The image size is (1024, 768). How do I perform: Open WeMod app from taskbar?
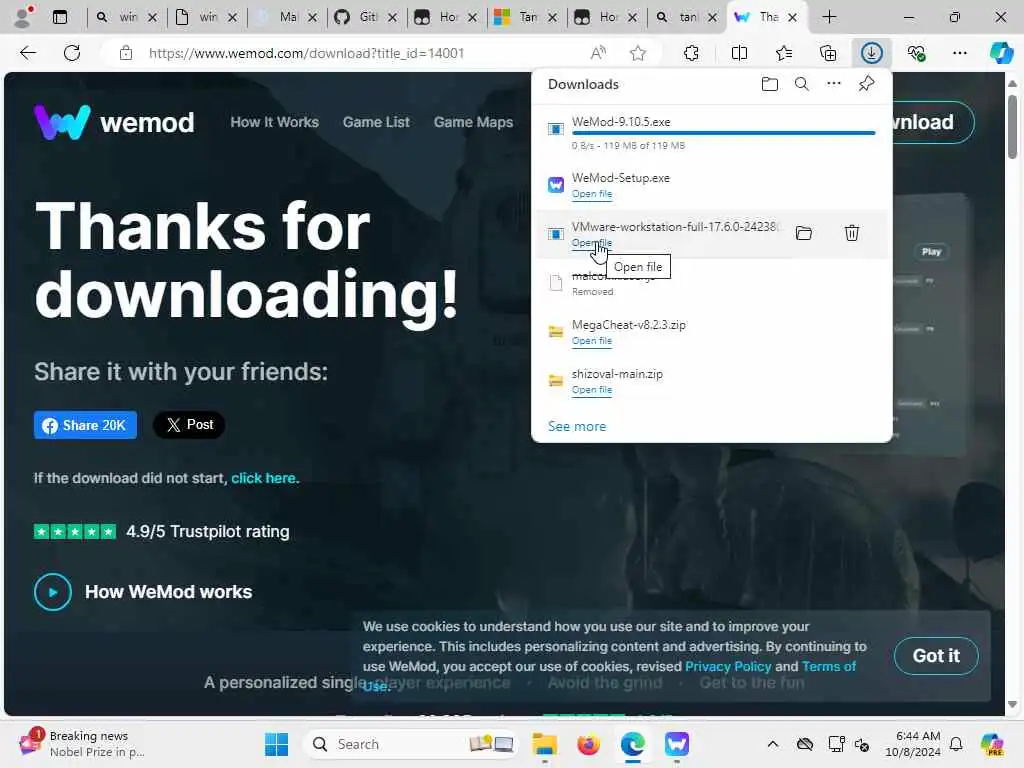(x=677, y=744)
